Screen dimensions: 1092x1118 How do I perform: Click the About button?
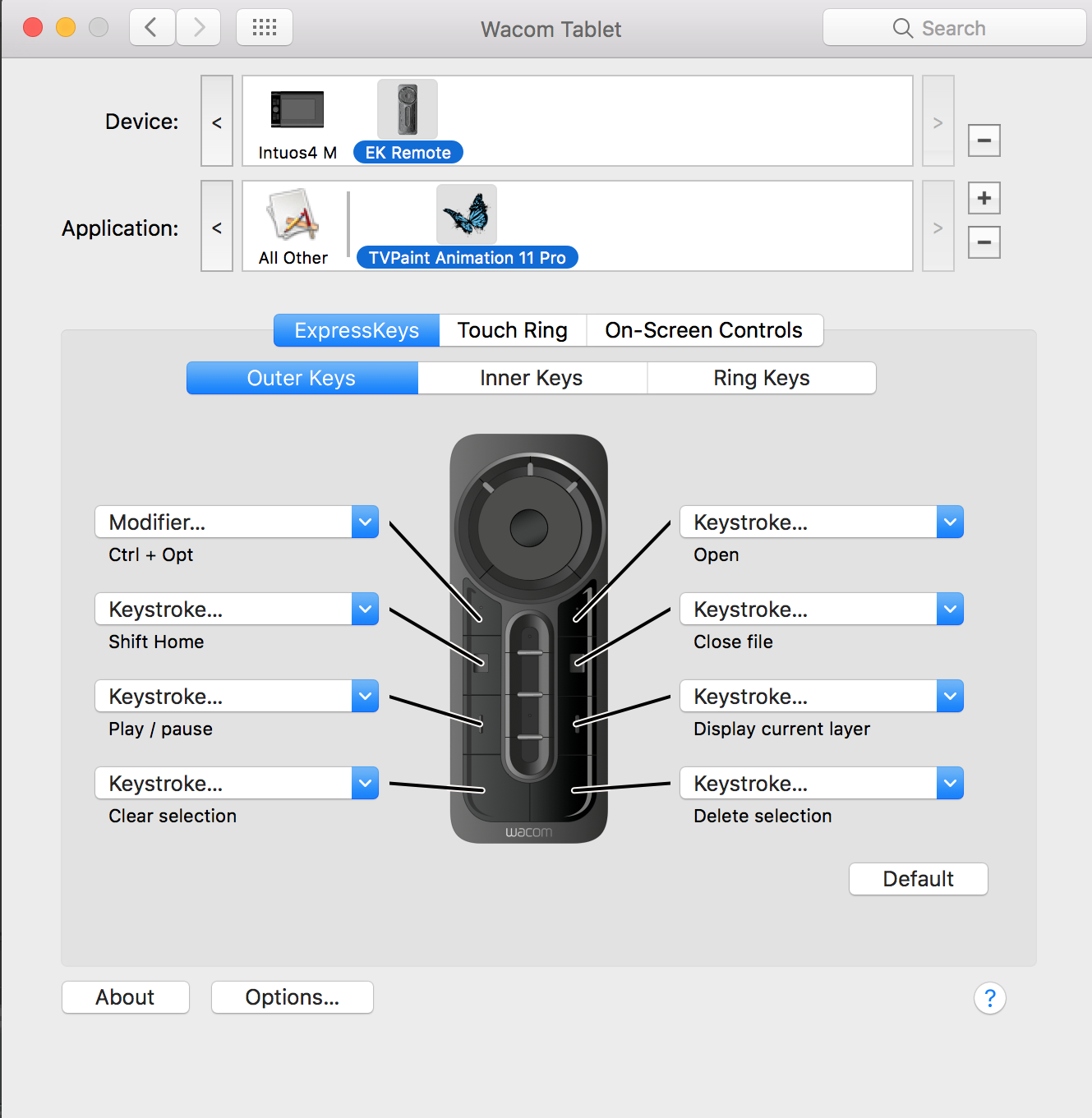tap(126, 997)
